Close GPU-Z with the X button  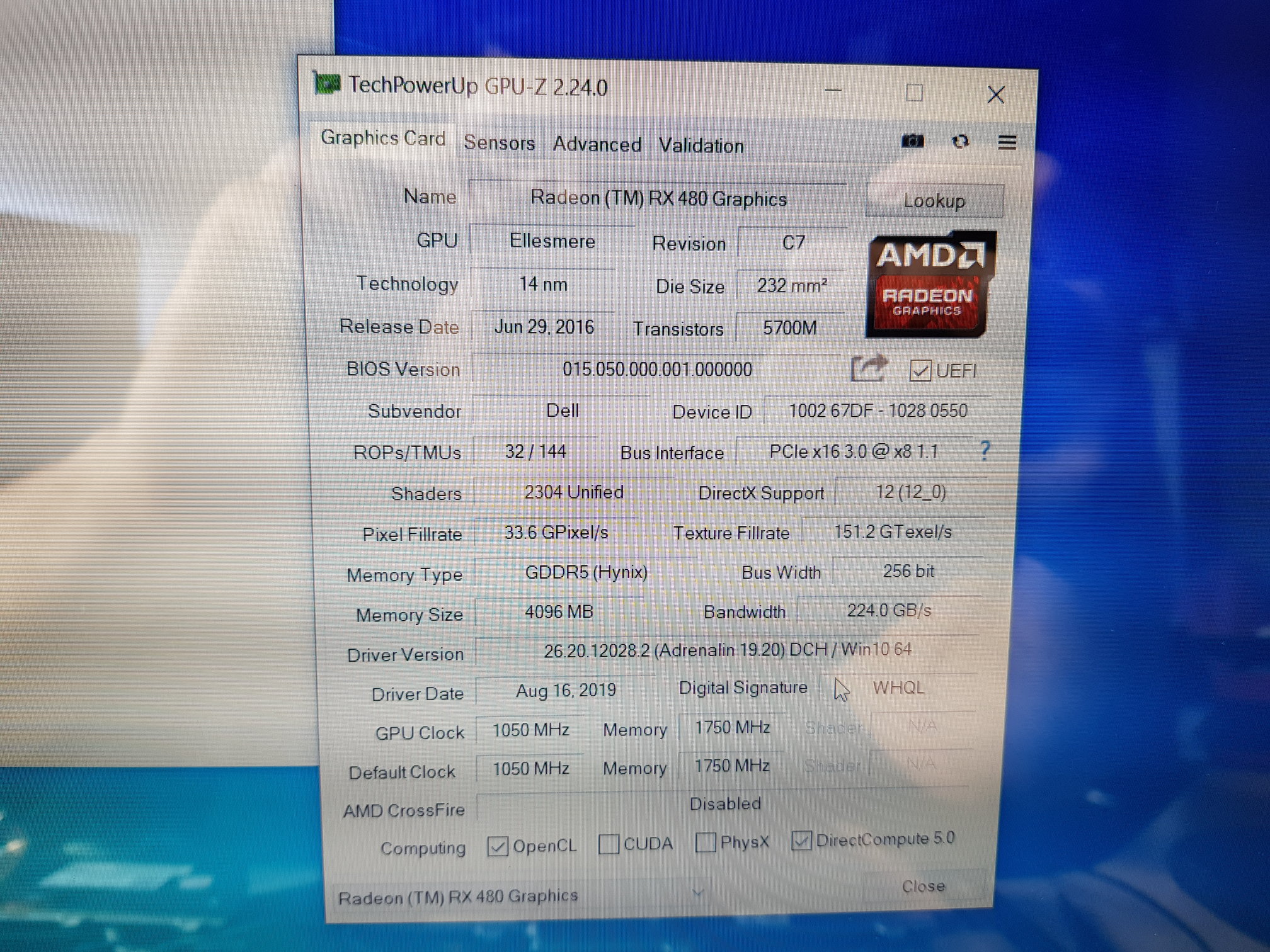click(996, 95)
